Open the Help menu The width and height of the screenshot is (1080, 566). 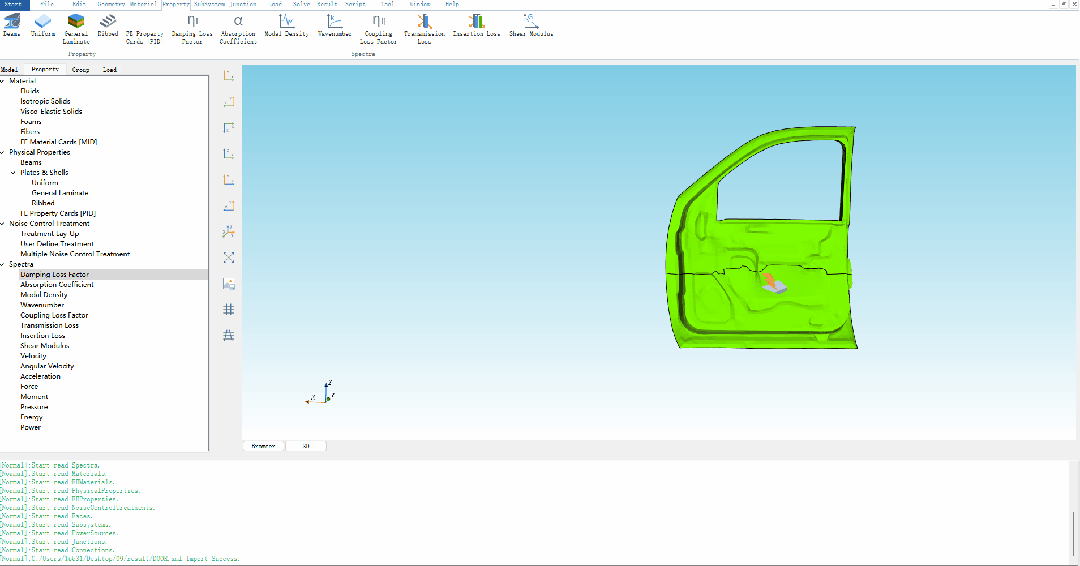(x=452, y=4)
